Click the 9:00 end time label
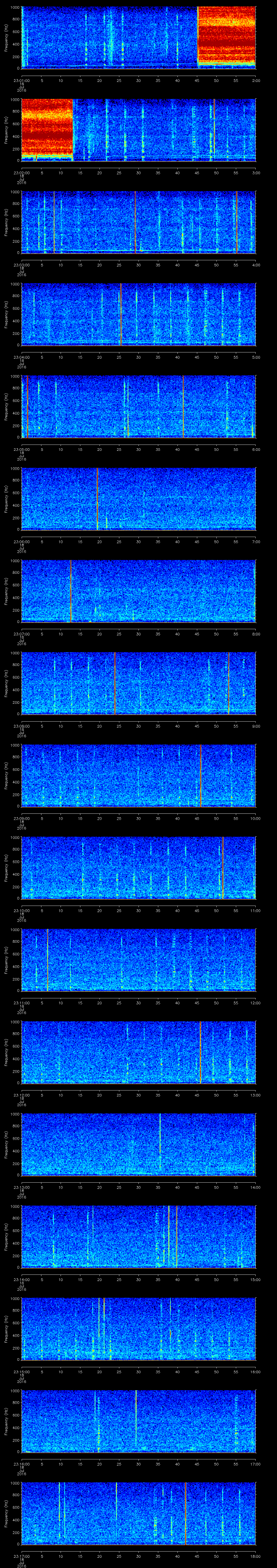 pyautogui.click(x=256, y=726)
